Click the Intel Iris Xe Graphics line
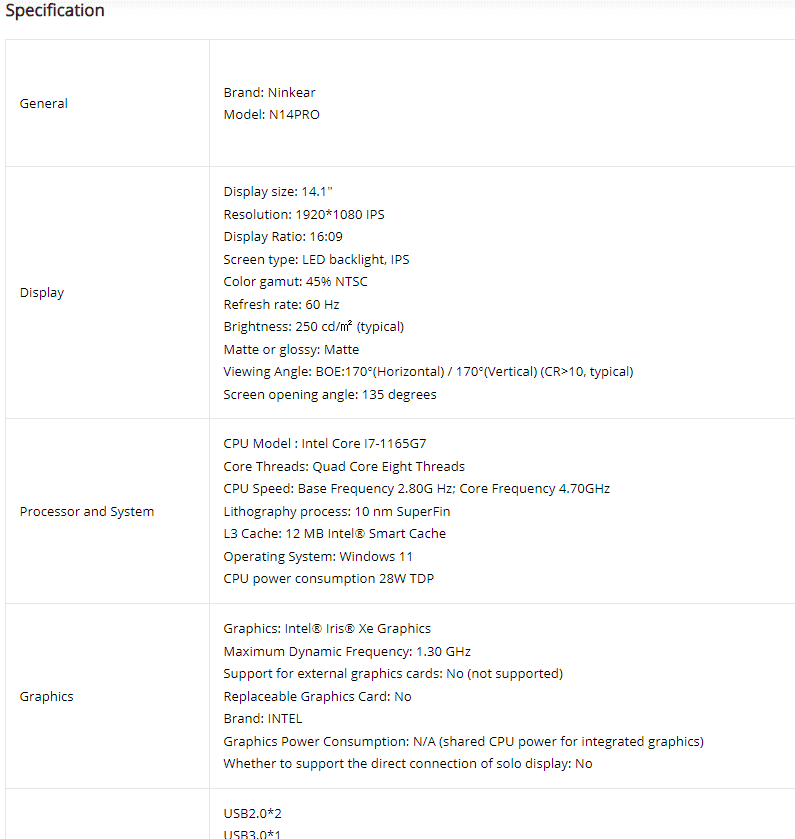This screenshot has width=795, height=839. (327, 629)
